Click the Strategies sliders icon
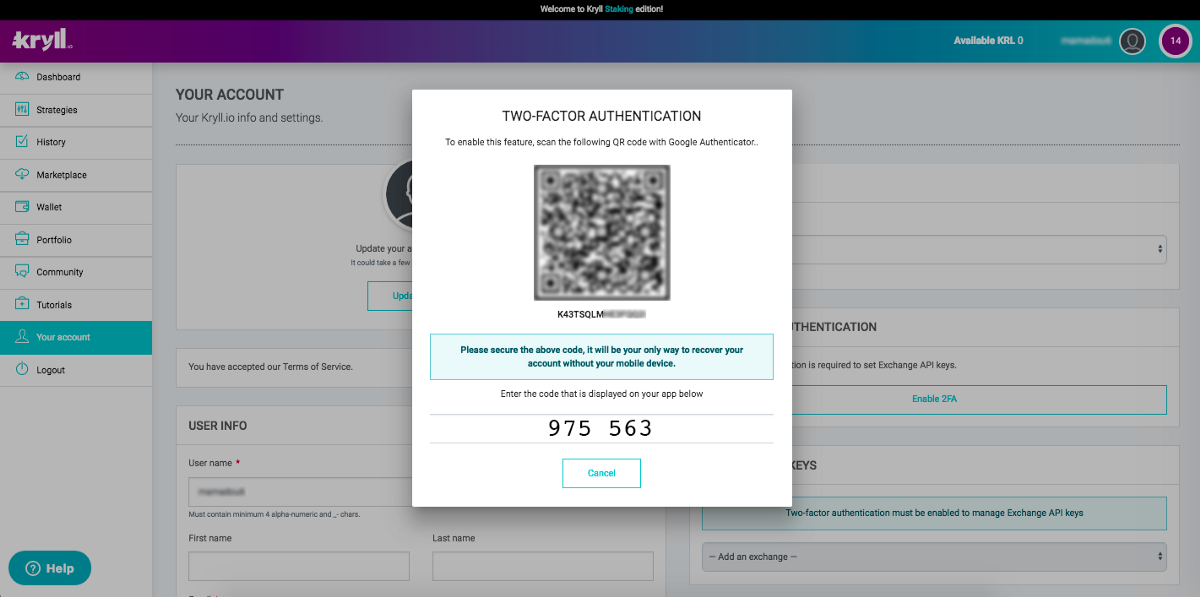Image resolution: width=1200 pixels, height=597 pixels. pos(22,110)
